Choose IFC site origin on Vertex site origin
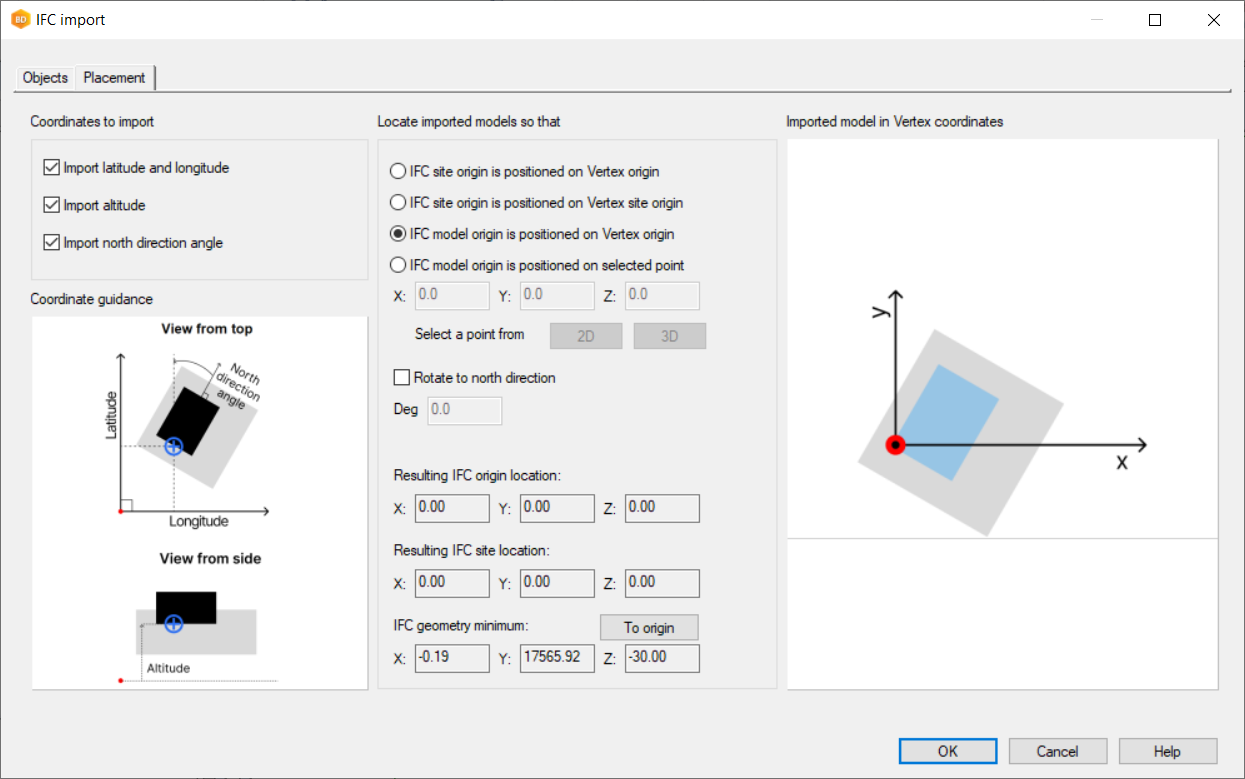The height and width of the screenshot is (779, 1245). coord(398,202)
